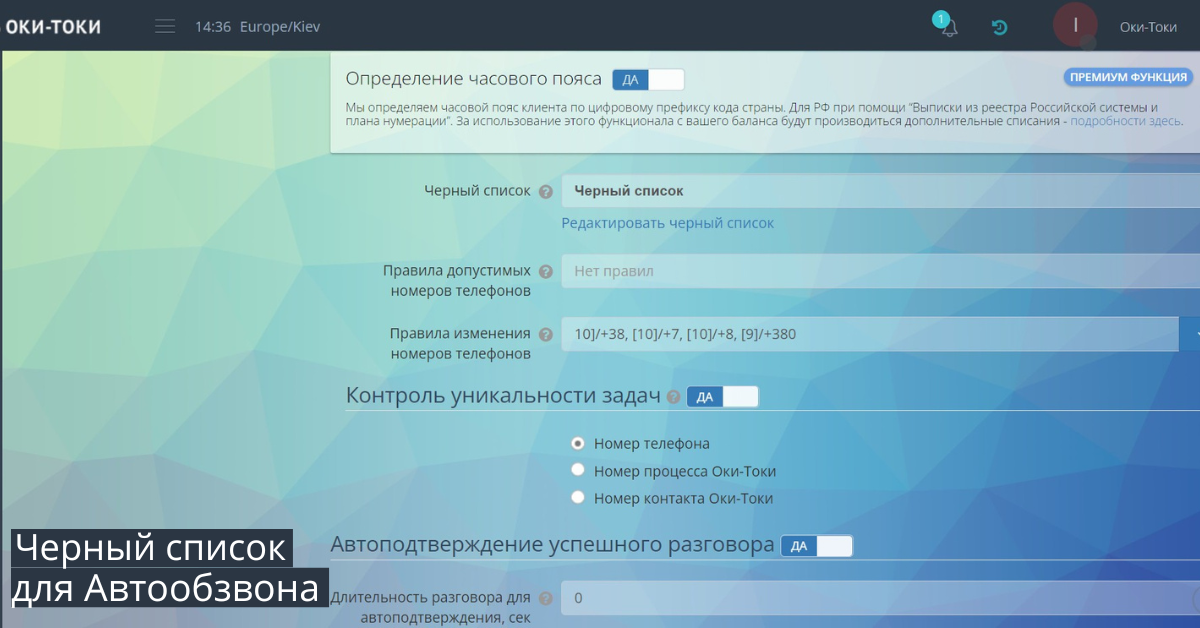The height and width of the screenshot is (628, 1200).
Task: Select Номер процесса Оки-Токи radio option
Action: pyautogui.click(x=577, y=471)
